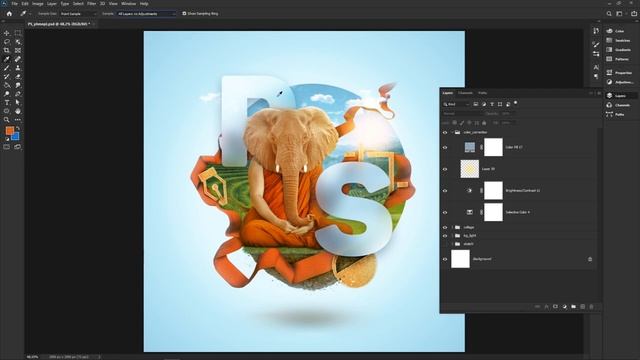Click the blue background color swatch
Screen dimensions: 640x360
tap(16, 137)
